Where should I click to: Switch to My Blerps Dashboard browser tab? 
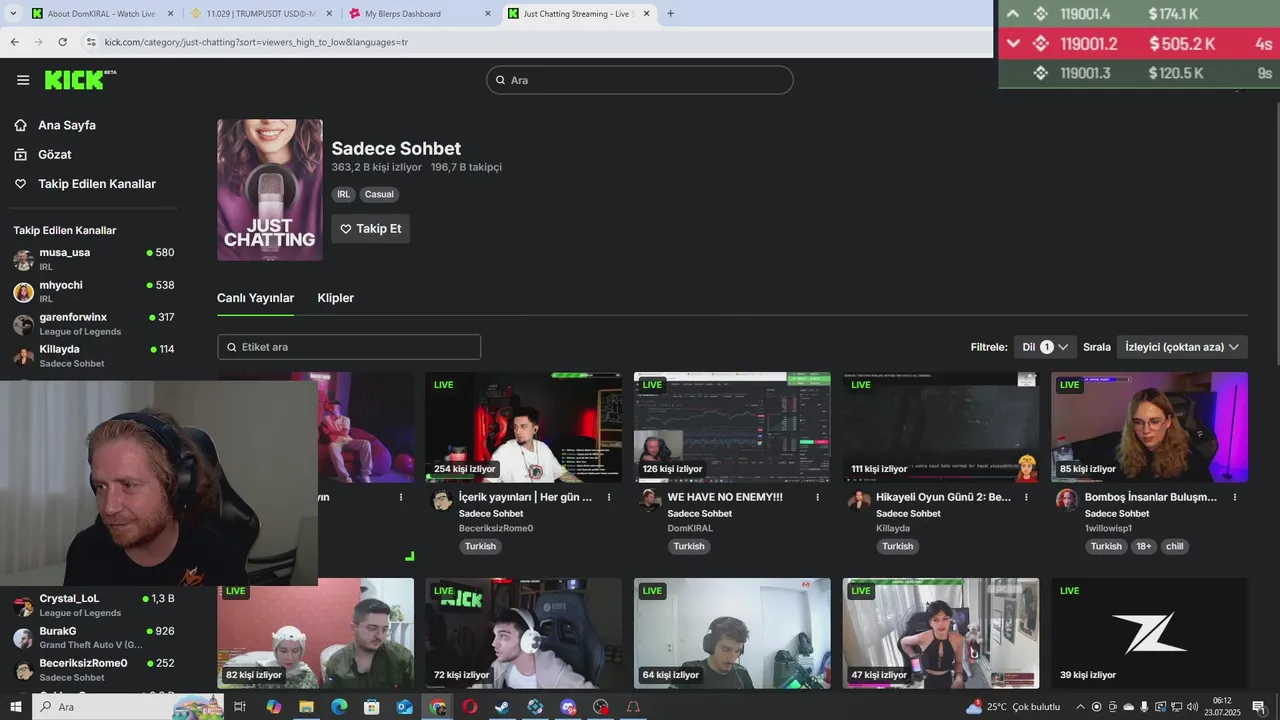click(x=420, y=14)
